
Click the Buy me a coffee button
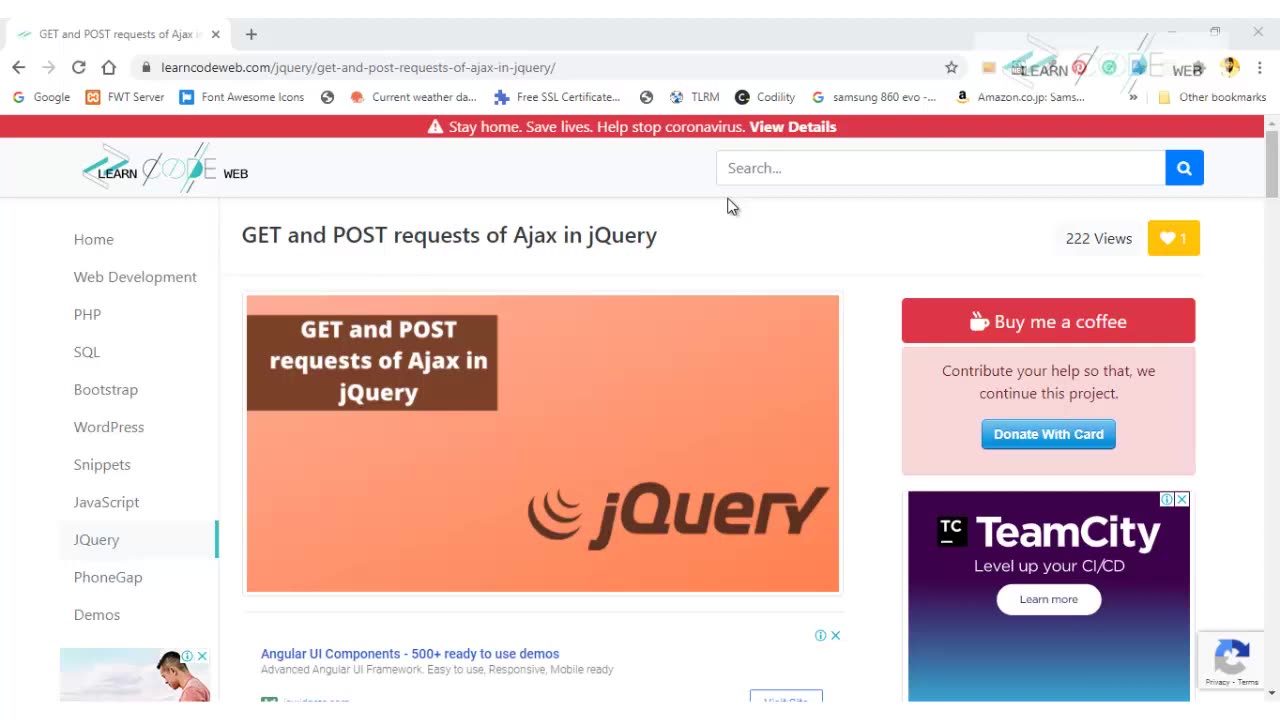1048,321
